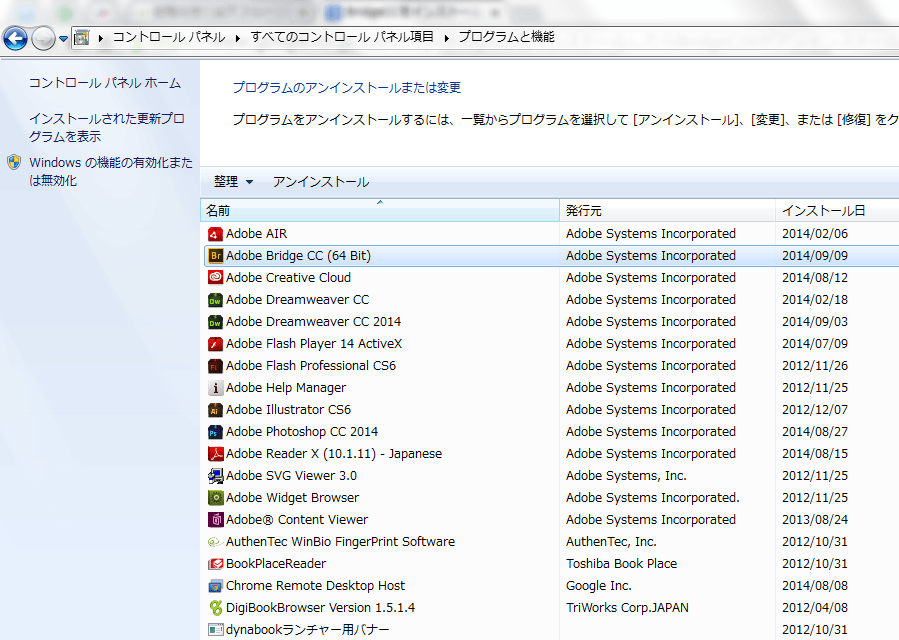Image resolution: width=899 pixels, height=640 pixels.
Task: Select Adobe Reader X (10.1.11) - Japanese
Action: 334,454
